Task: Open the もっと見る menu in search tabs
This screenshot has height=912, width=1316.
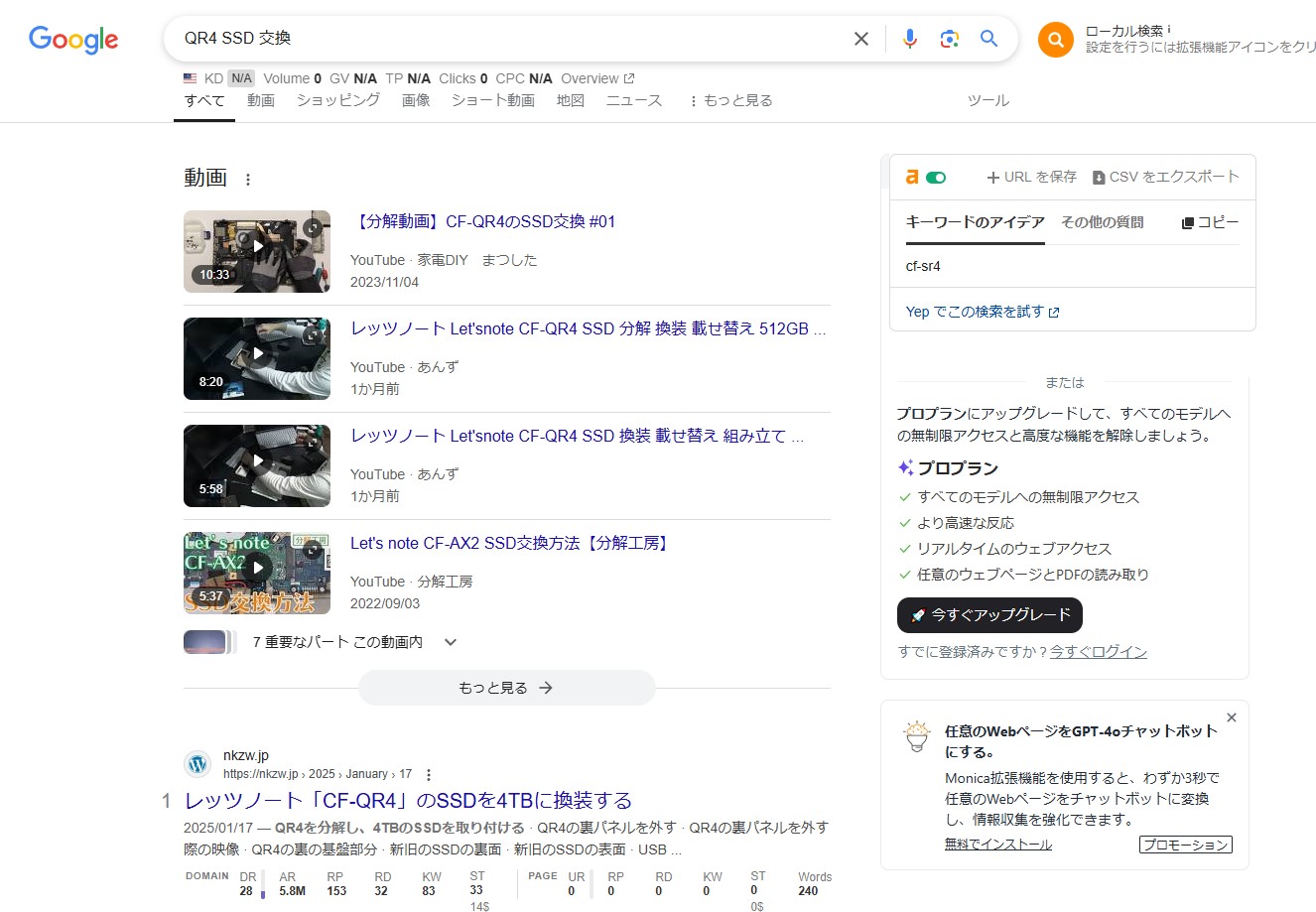Action: click(x=730, y=100)
